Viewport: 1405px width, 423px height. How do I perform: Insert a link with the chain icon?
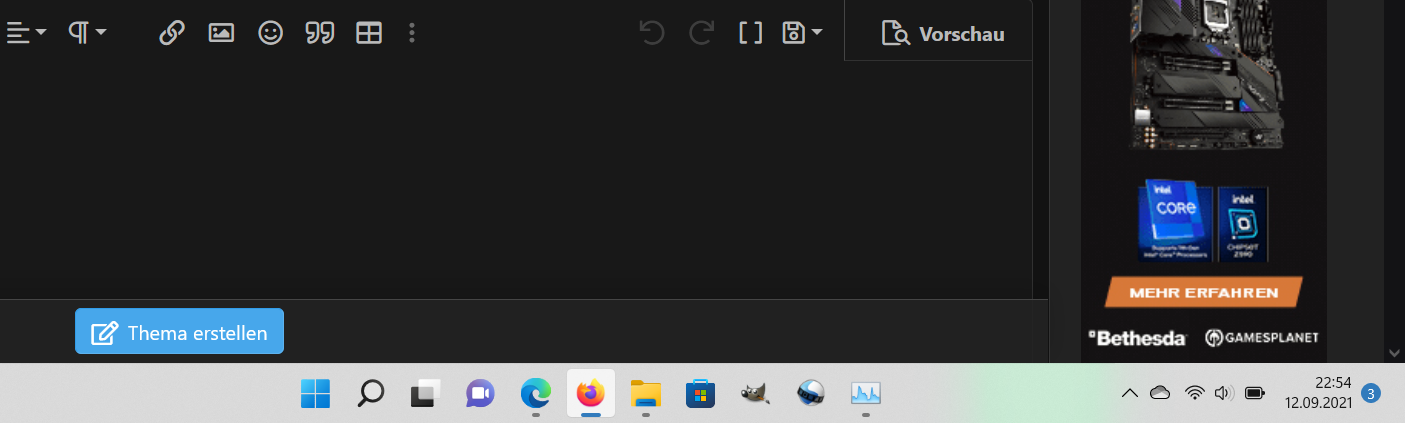point(172,33)
